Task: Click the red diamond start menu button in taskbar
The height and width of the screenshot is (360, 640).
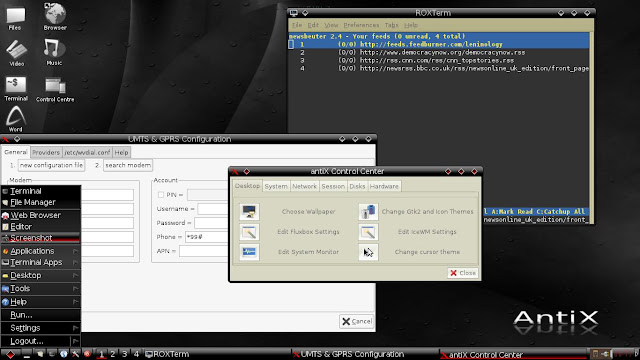Action: (x=10, y=354)
